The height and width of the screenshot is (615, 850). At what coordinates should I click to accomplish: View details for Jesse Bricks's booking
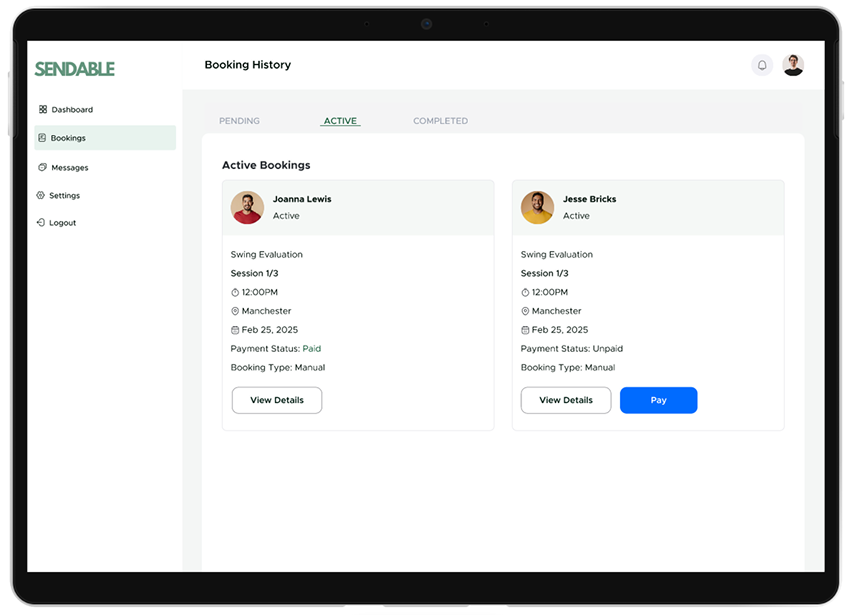tap(566, 400)
